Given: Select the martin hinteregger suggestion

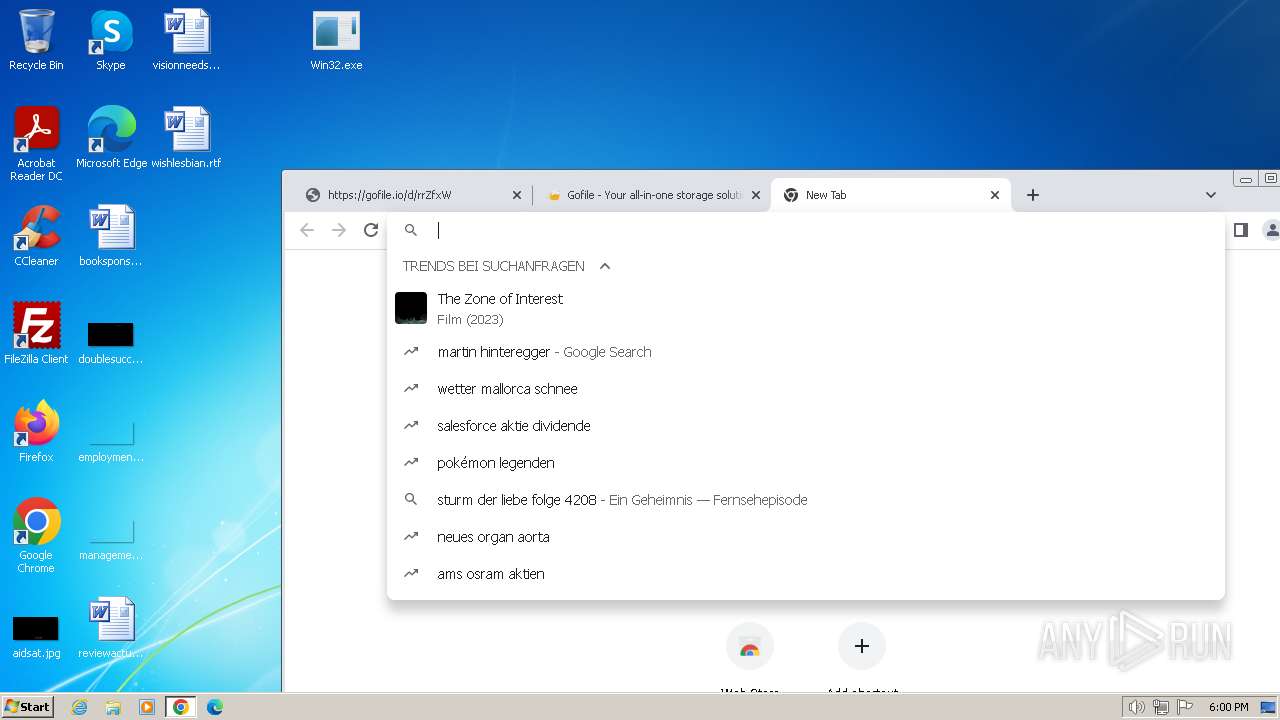Looking at the screenshot, I should click(x=805, y=352).
